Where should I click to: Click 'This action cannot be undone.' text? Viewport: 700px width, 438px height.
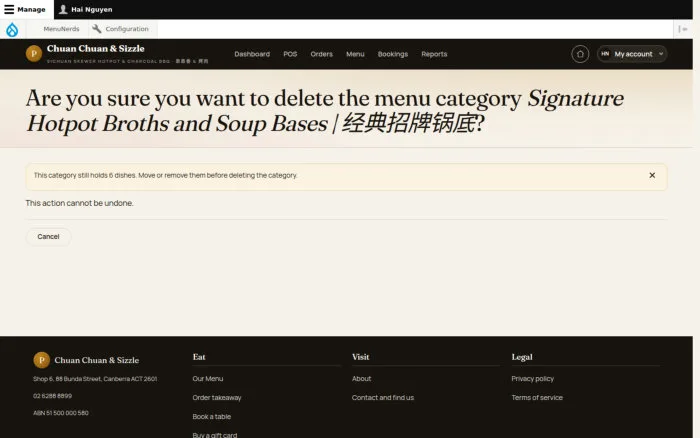click(x=79, y=203)
